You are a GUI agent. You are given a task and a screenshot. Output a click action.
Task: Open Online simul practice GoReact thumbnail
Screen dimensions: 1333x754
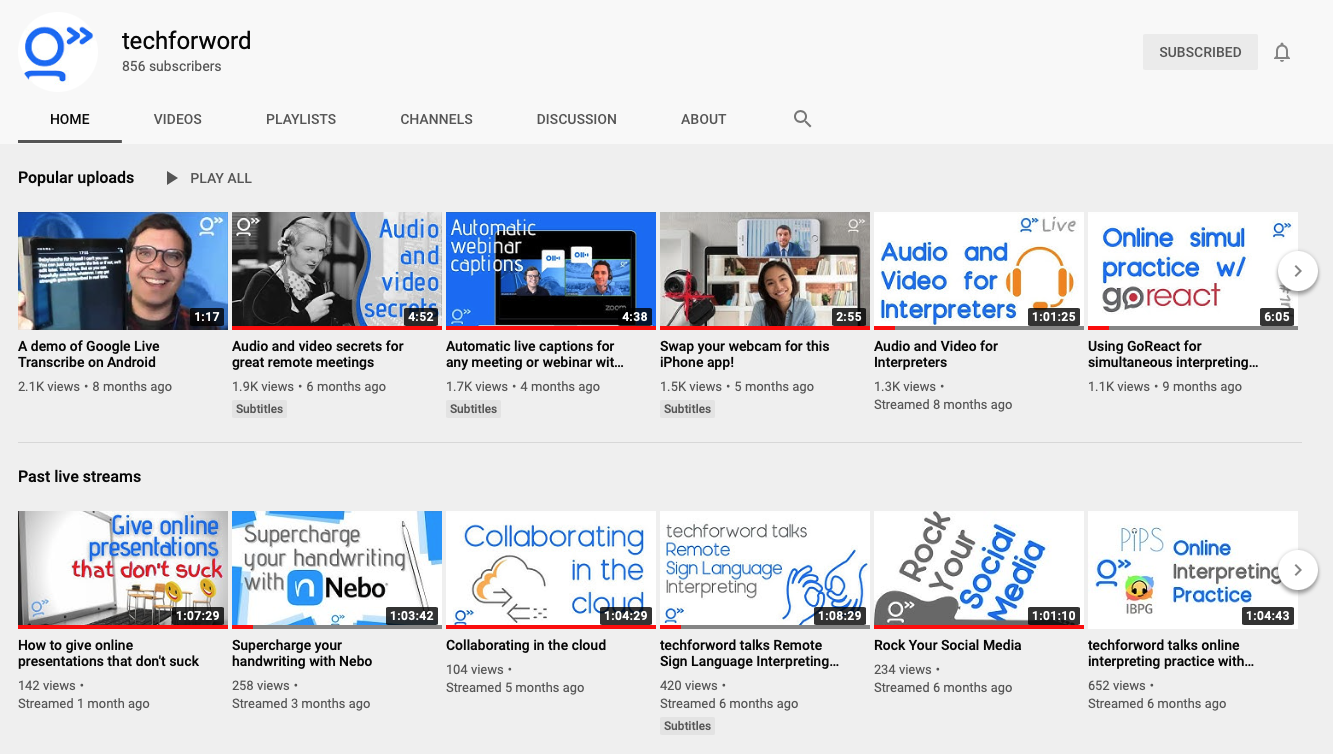(x=1193, y=271)
